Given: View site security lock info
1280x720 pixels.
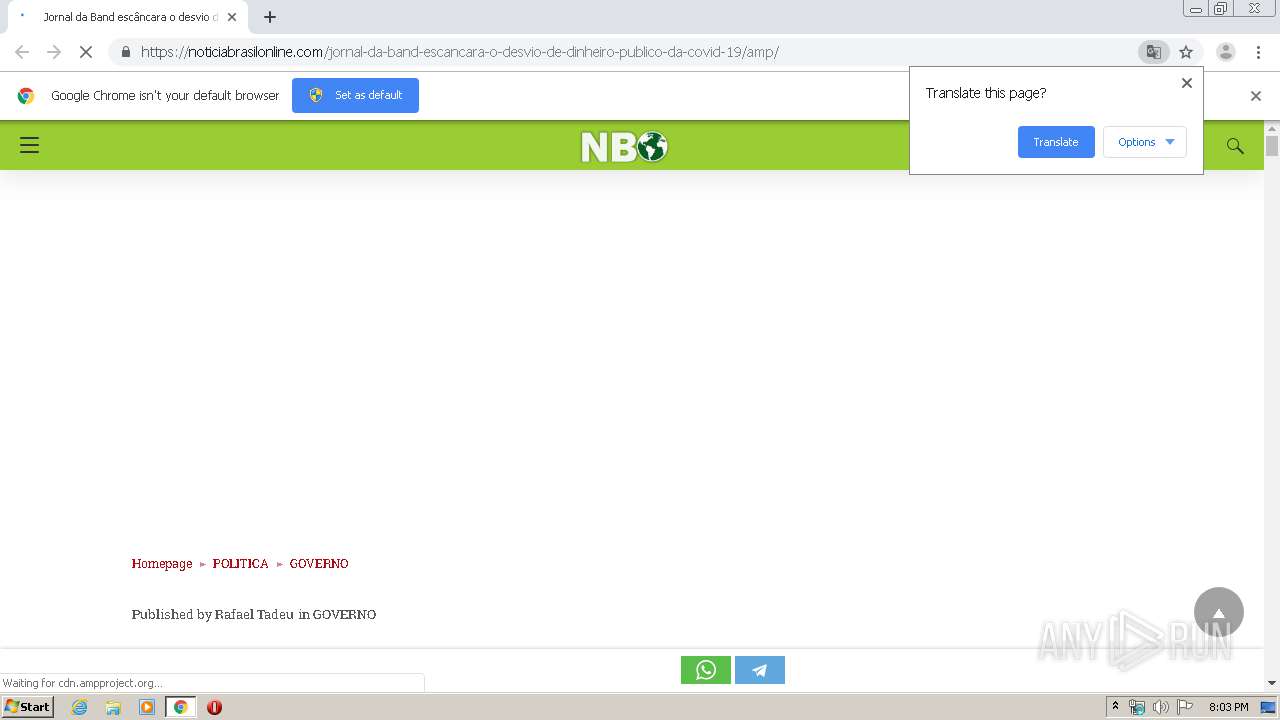Looking at the screenshot, I should (125, 52).
